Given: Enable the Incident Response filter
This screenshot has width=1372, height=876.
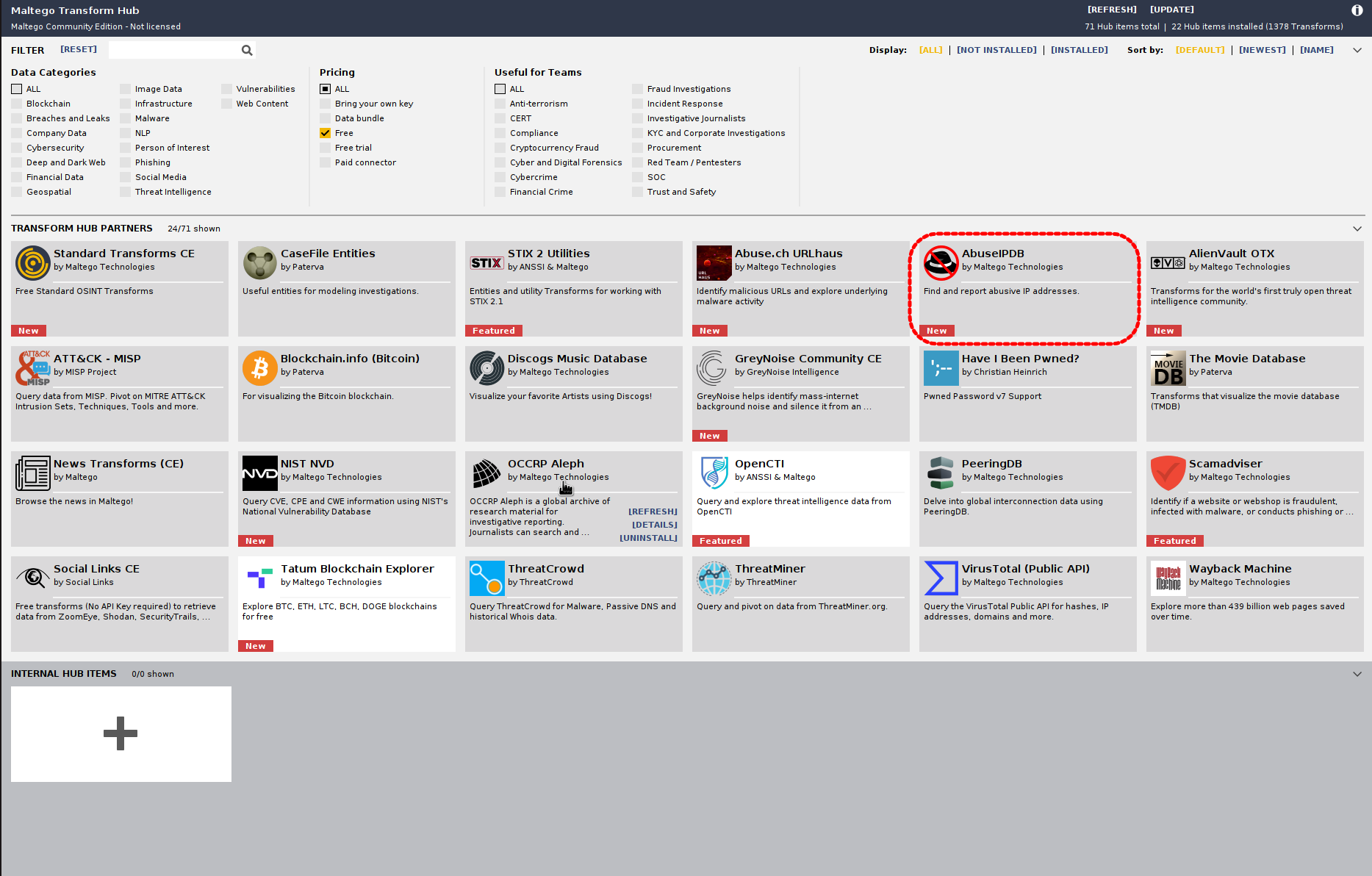Looking at the screenshot, I should [637, 104].
